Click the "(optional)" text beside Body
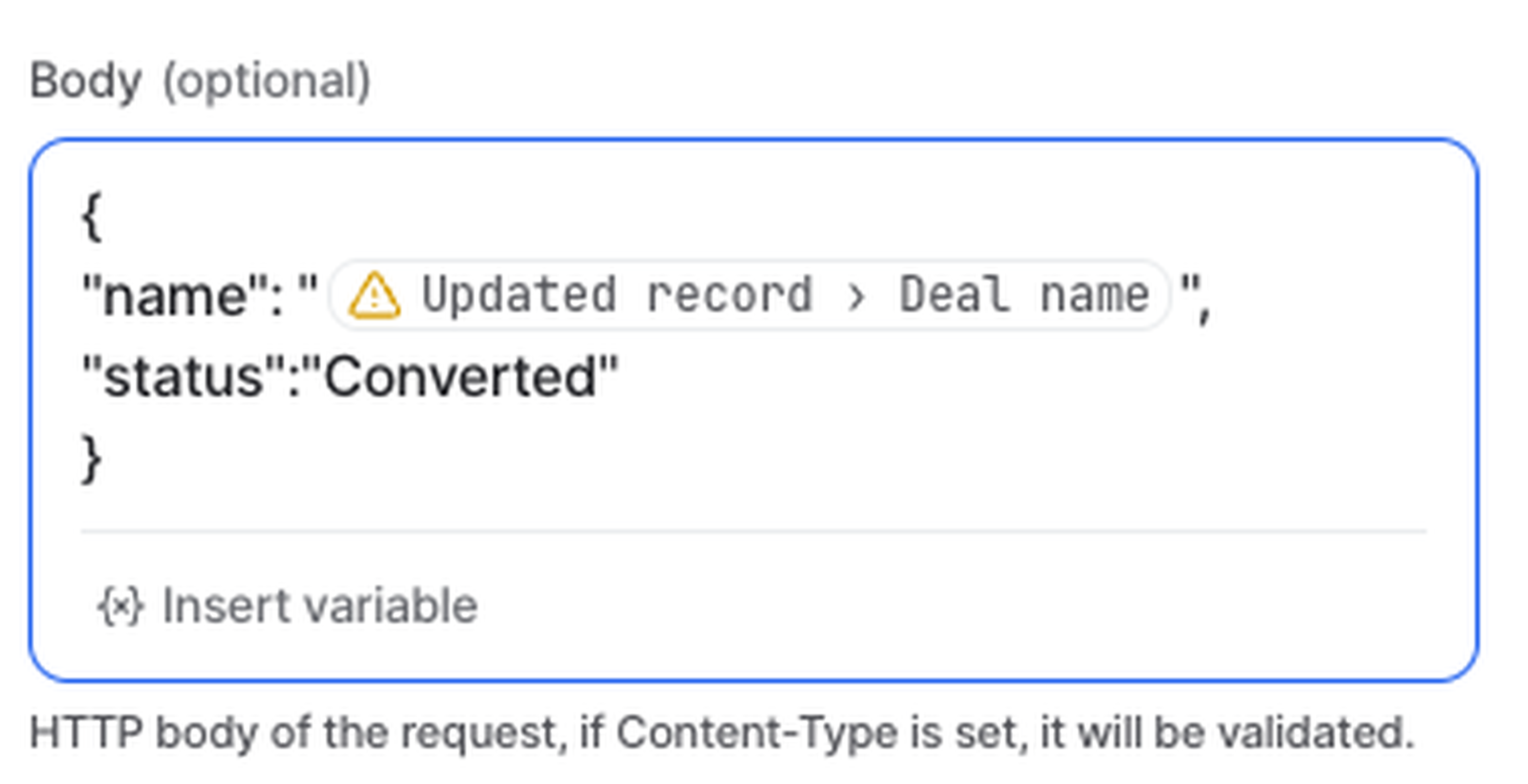The image size is (1528, 784). pos(266,81)
